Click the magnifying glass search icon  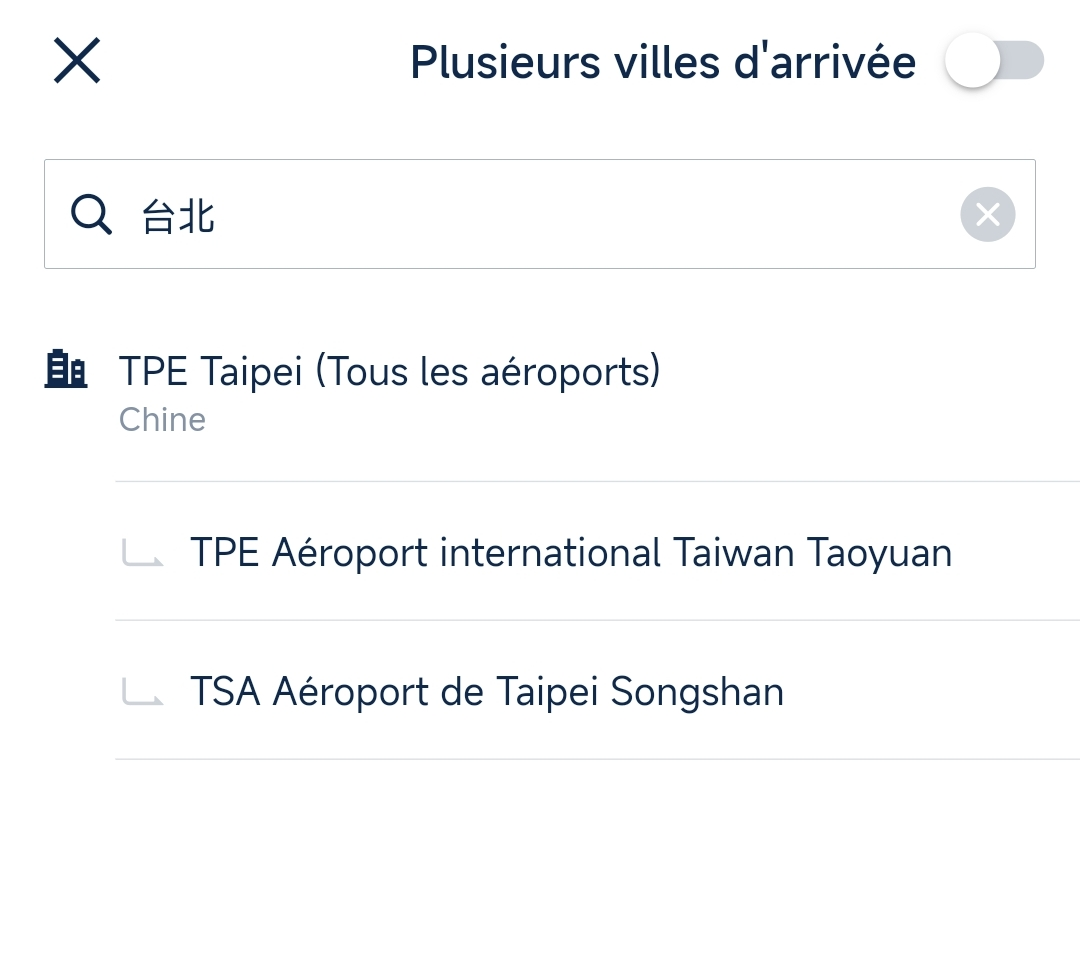(x=91, y=214)
